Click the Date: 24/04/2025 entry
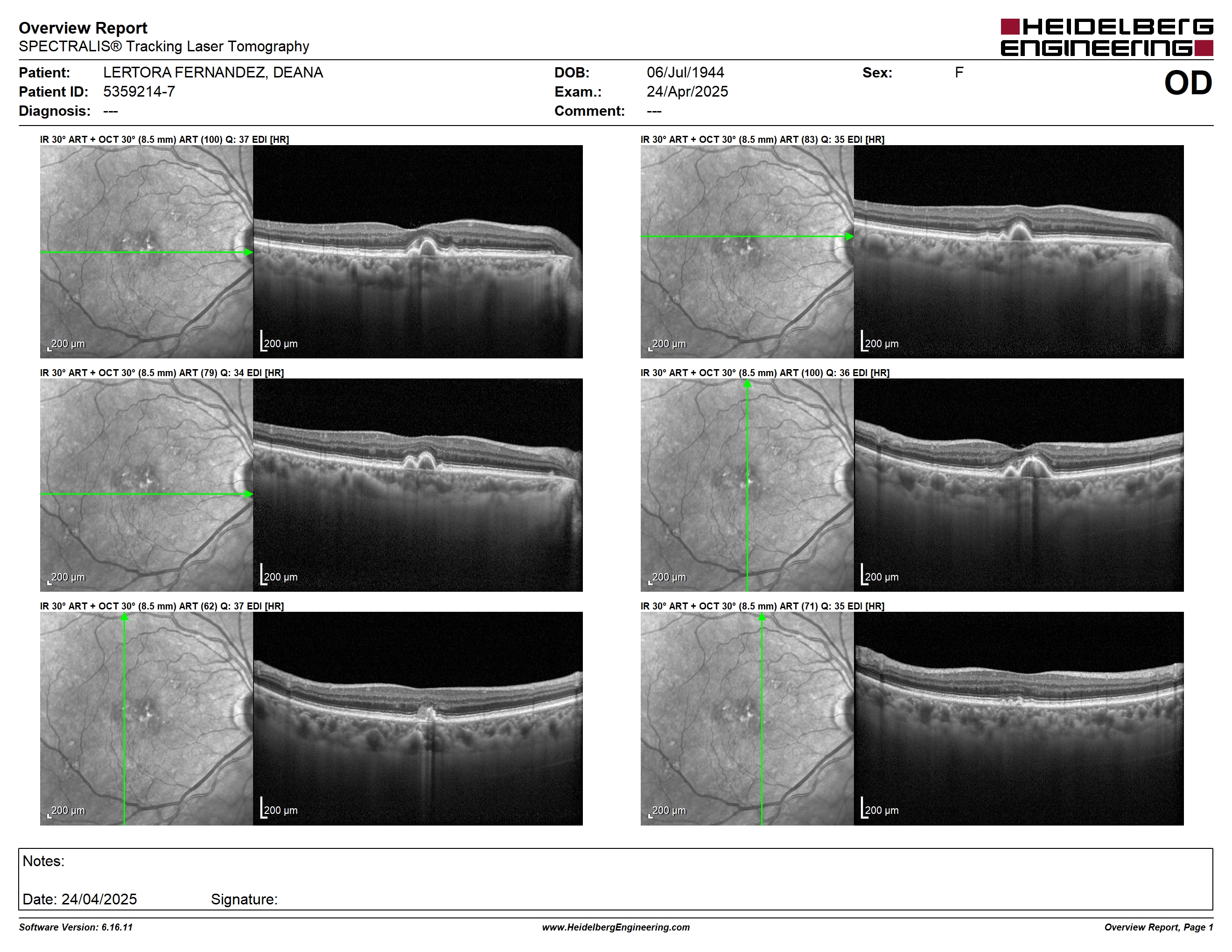The height and width of the screenshot is (952, 1232). pos(79,899)
